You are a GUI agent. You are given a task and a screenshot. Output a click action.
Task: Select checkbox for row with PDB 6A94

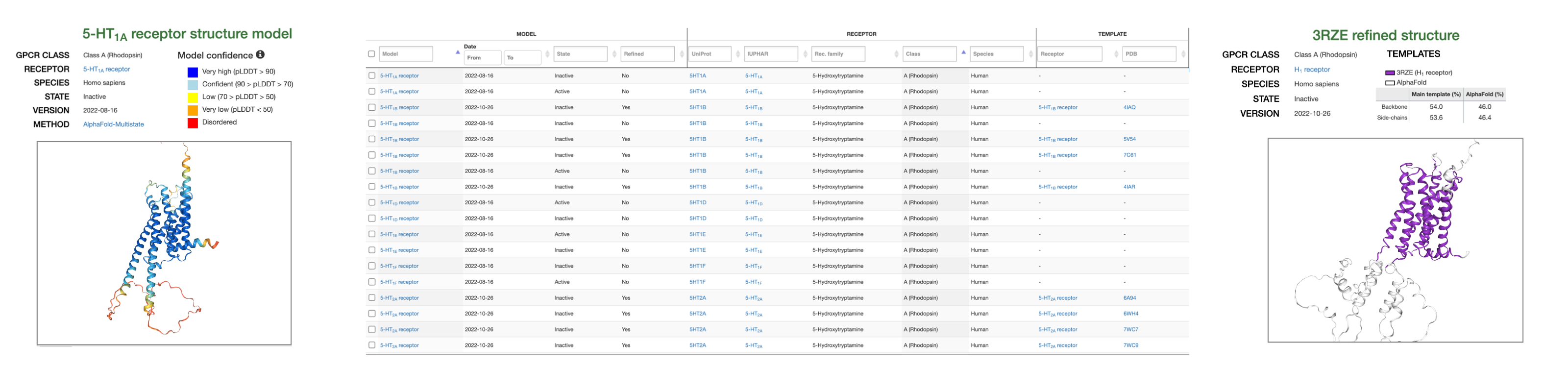coord(371,298)
